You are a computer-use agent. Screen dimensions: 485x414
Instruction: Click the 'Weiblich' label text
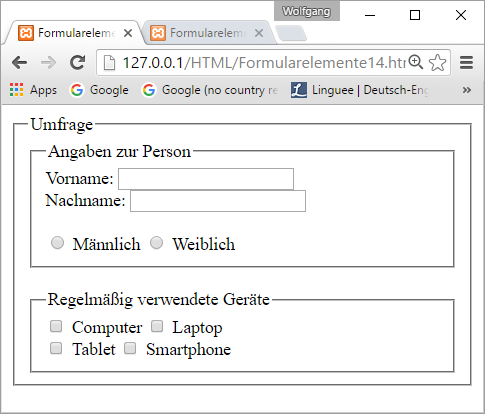(204, 244)
